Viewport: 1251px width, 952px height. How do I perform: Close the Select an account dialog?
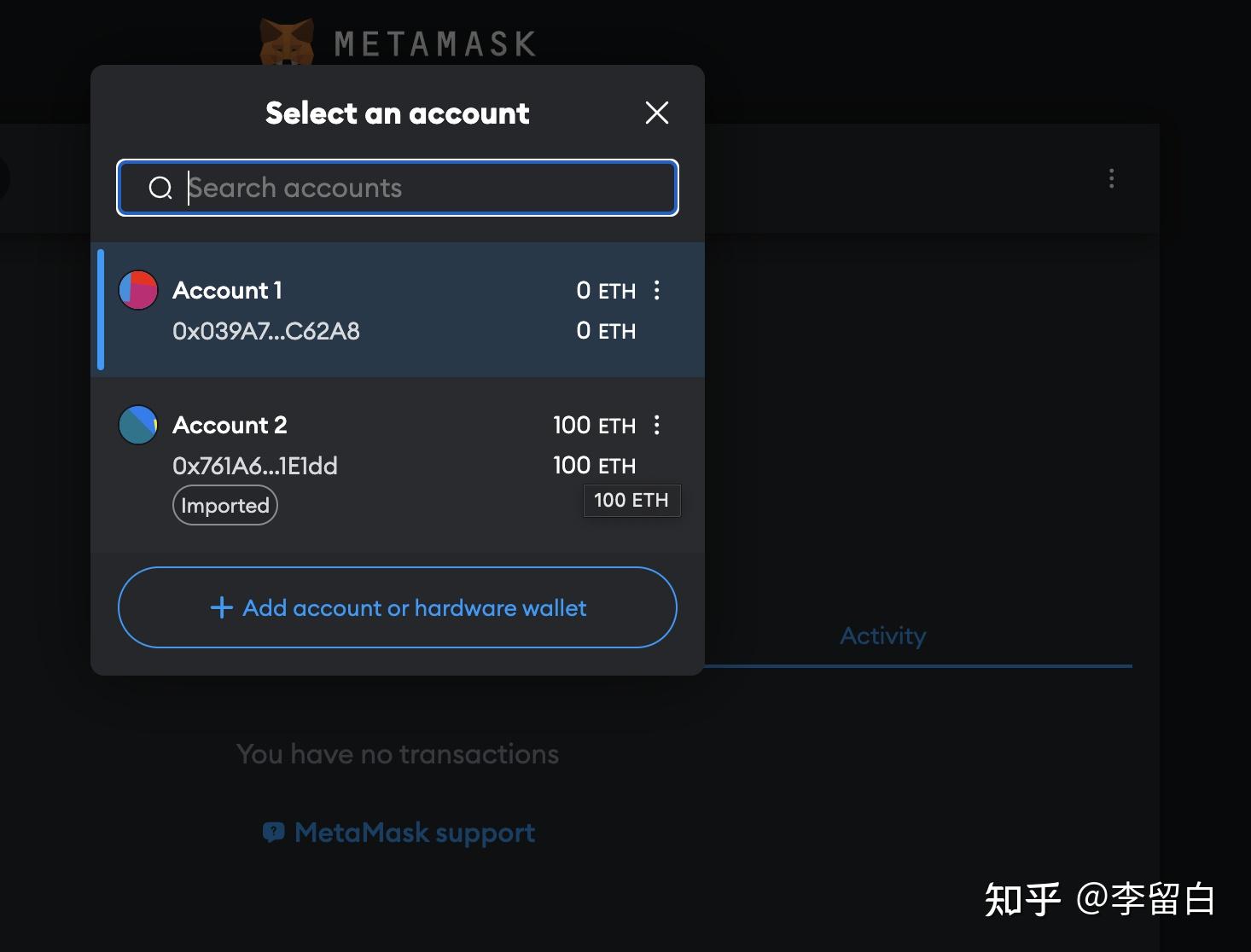click(656, 113)
